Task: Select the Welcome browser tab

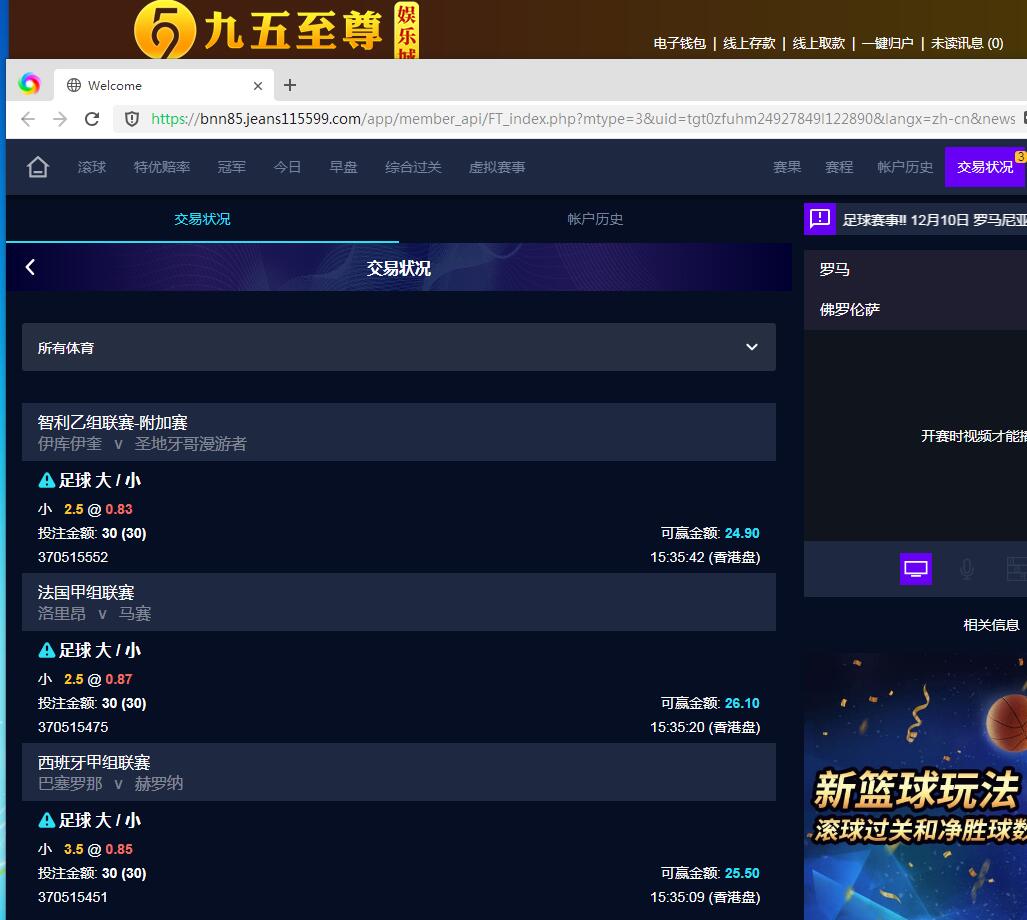Action: (164, 85)
